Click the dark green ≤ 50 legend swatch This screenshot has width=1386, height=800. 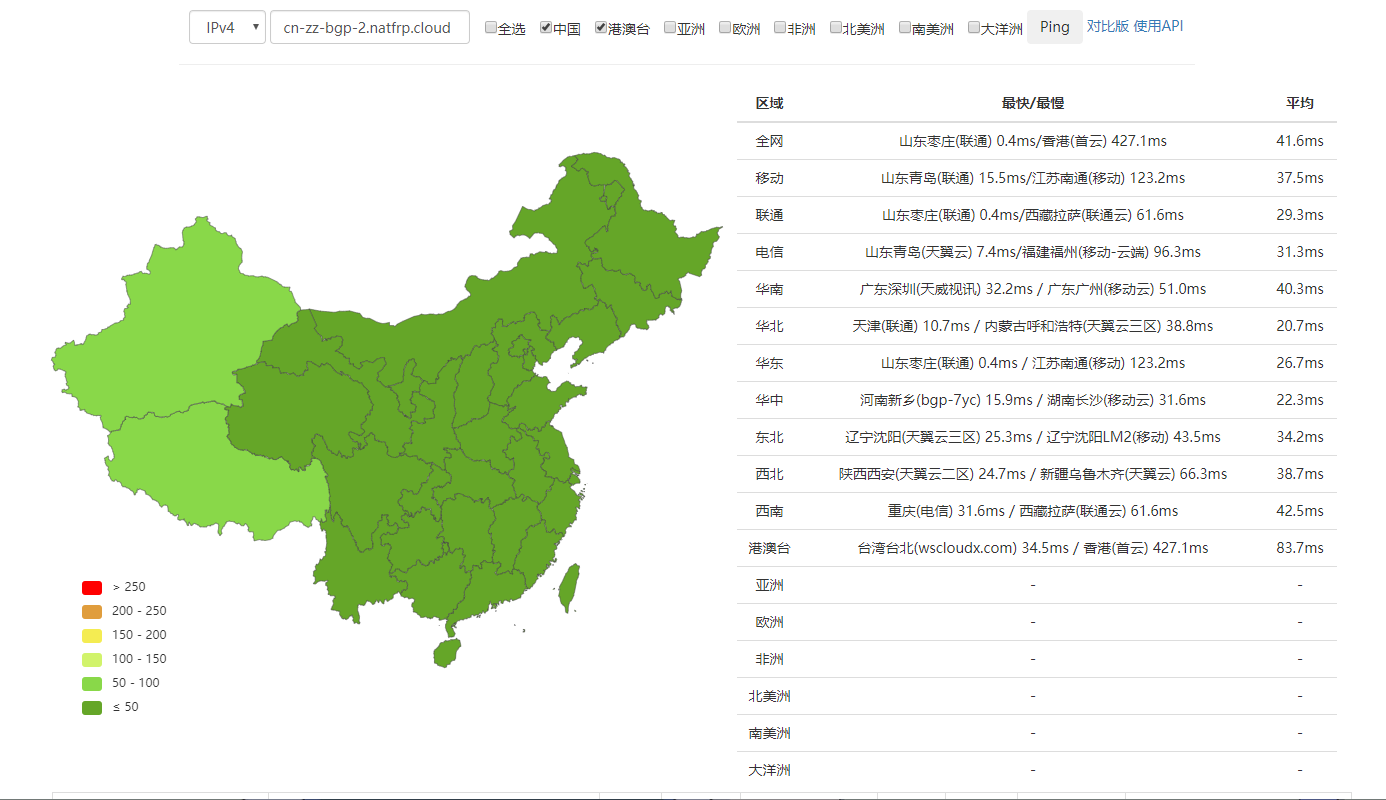(92, 707)
